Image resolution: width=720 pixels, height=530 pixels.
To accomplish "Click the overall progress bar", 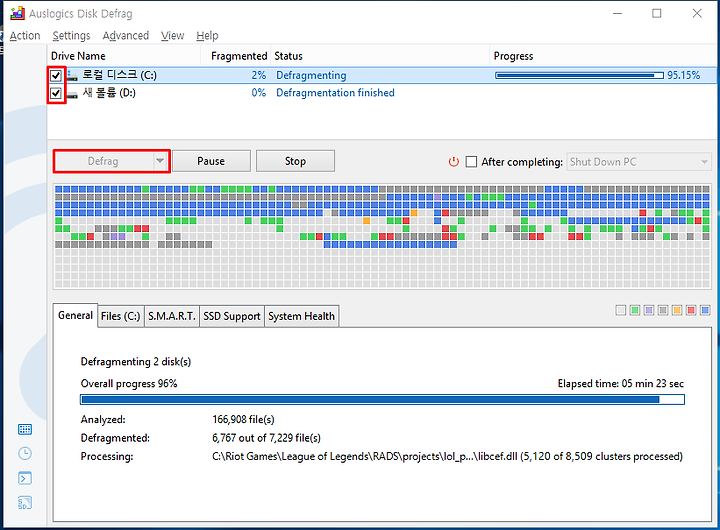I will pyautogui.click(x=382, y=400).
